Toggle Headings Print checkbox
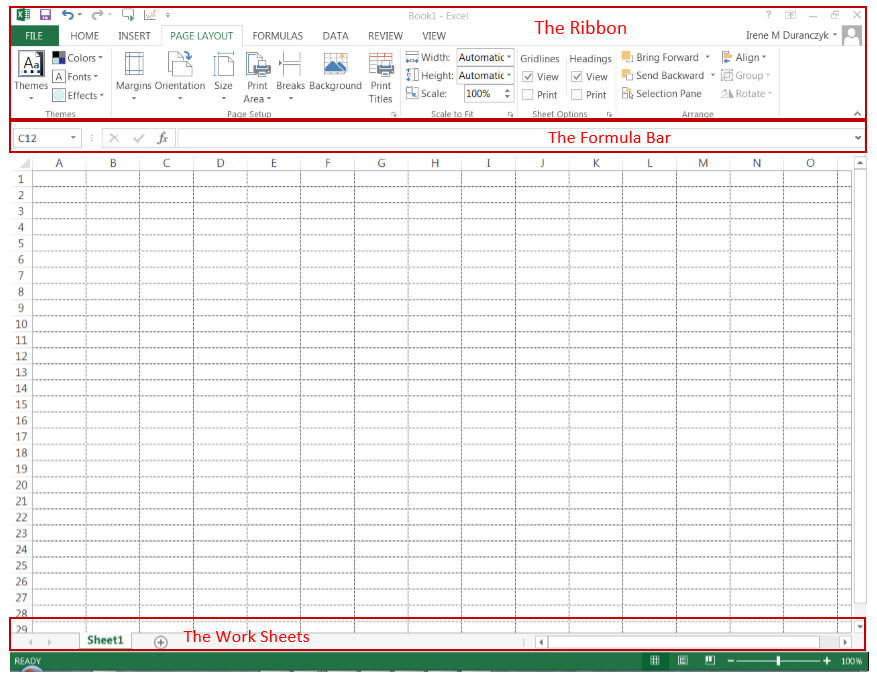This screenshot has height=679, width=877. click(577, 95)
